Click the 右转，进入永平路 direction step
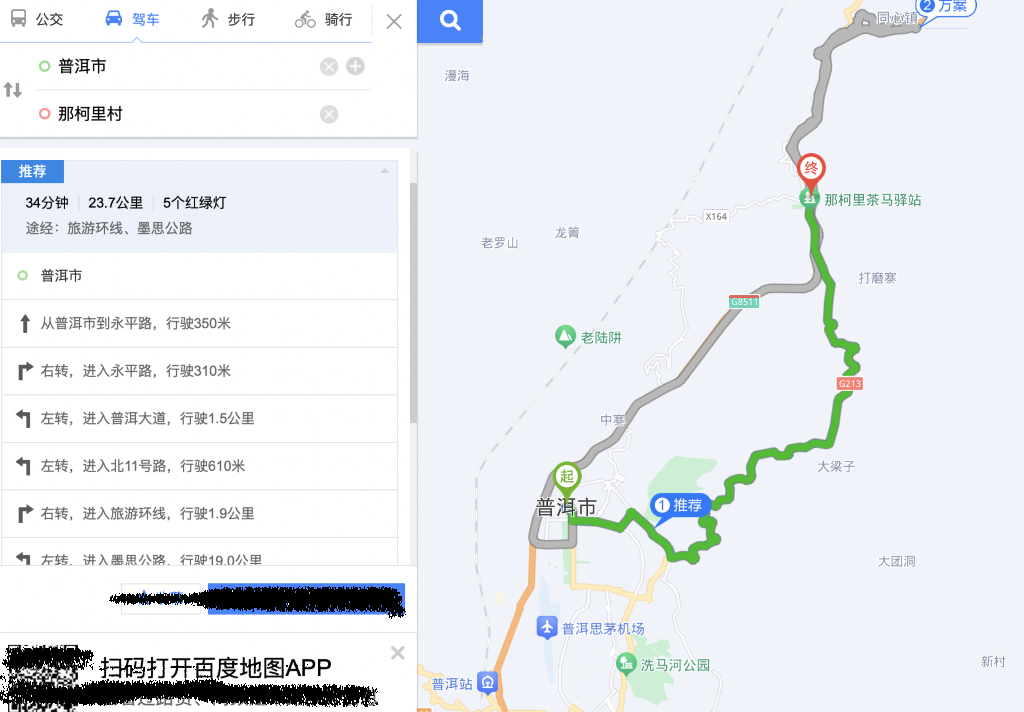 (199, 371)
